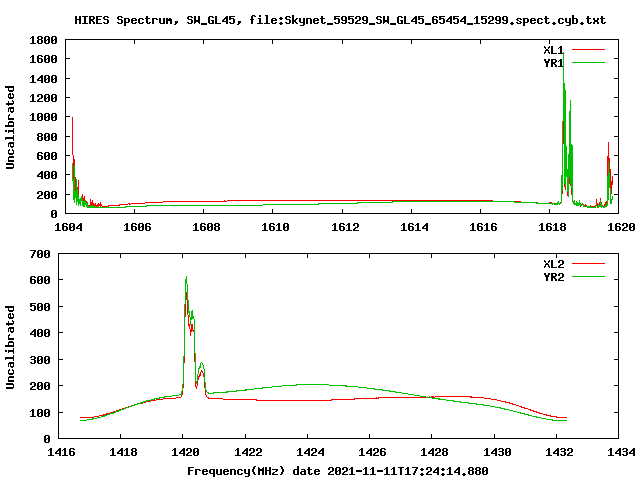Viewport: 640px width, 480px height.
Task: Click the 1428 x-axis tick label
Action: (x=434, y=452)
